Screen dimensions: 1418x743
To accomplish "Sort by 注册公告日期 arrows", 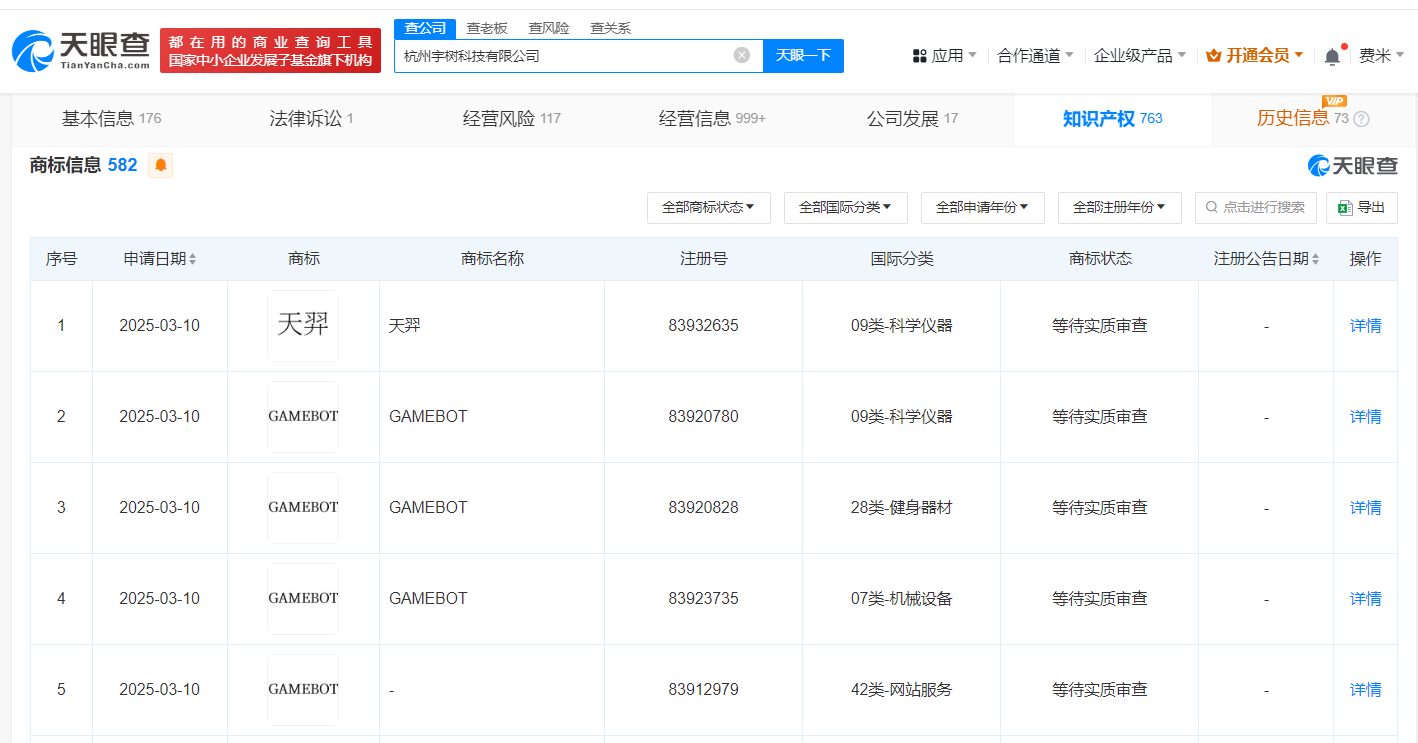I will point(1316,259).
